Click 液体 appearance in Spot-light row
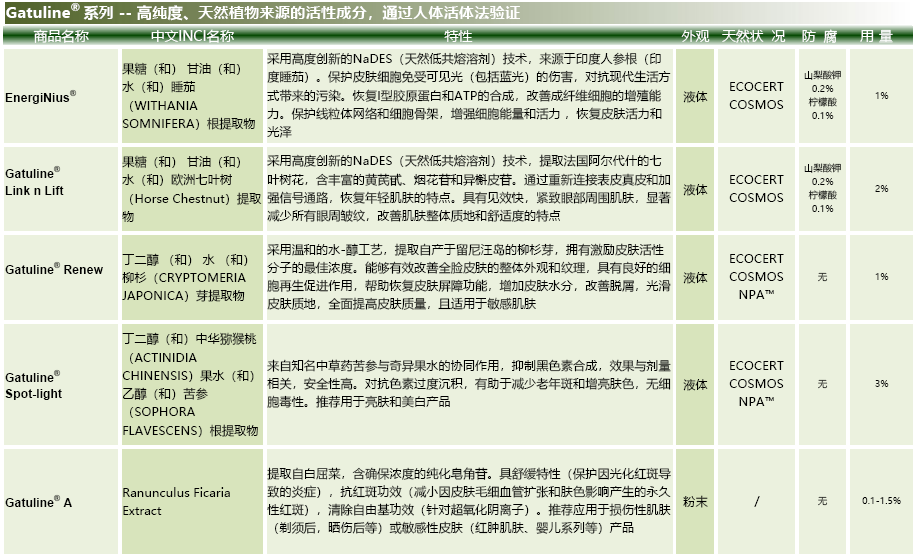915x556 pixels. [695, 384]
